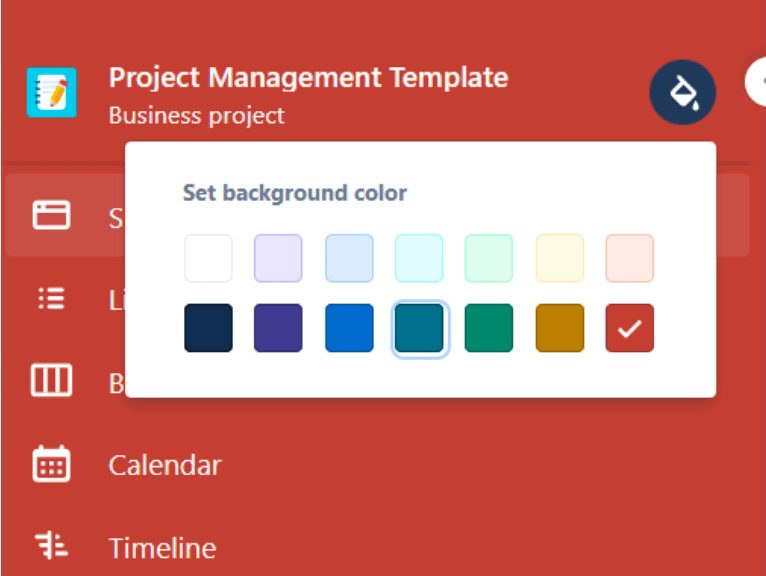Screen dimensions: 766x576
Task: Open Timeline via its icon
Action: click(x=51, y=547)
